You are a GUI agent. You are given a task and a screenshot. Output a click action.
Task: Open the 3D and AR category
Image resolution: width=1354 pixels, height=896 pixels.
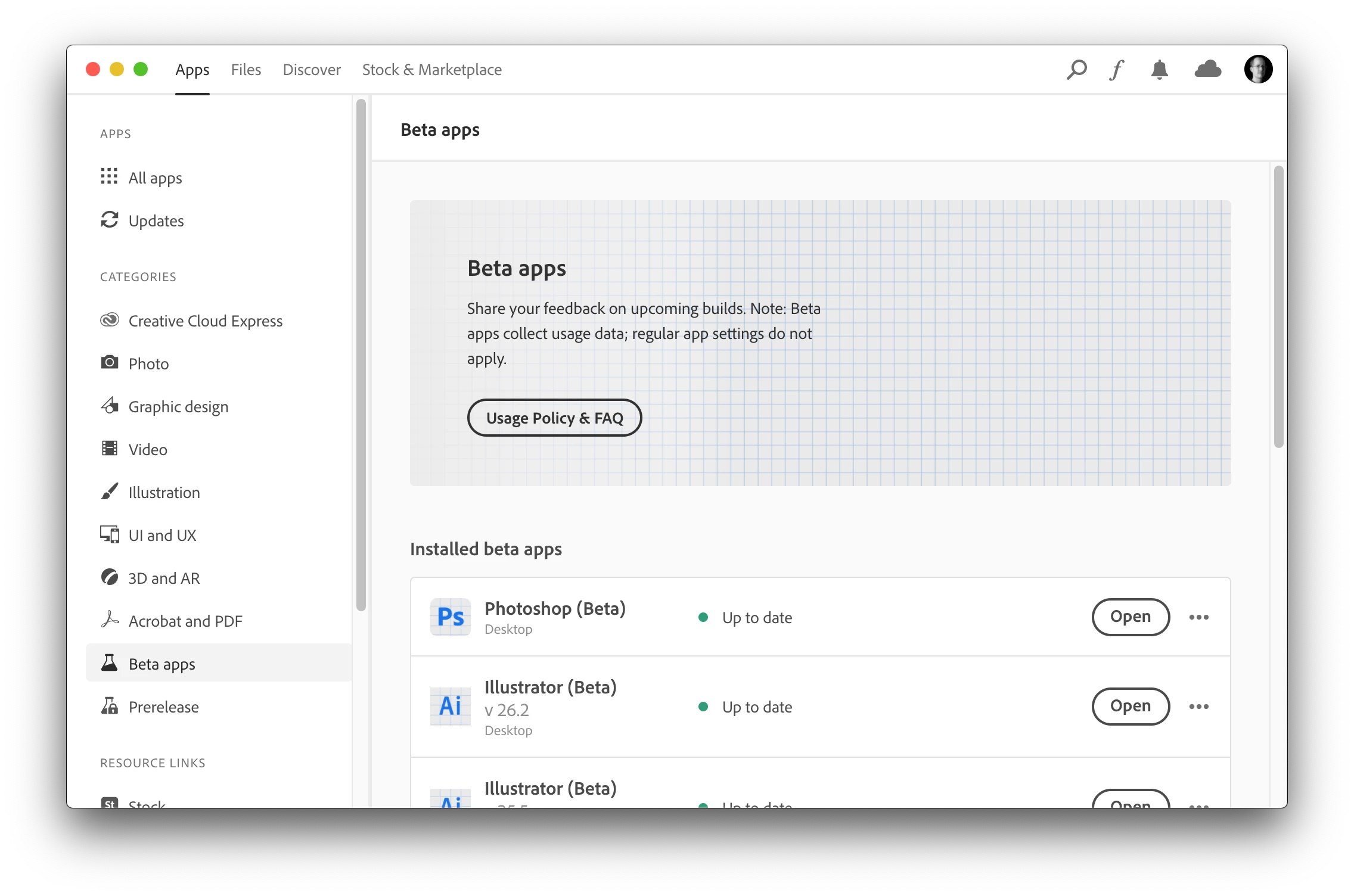tap(164, 578)
